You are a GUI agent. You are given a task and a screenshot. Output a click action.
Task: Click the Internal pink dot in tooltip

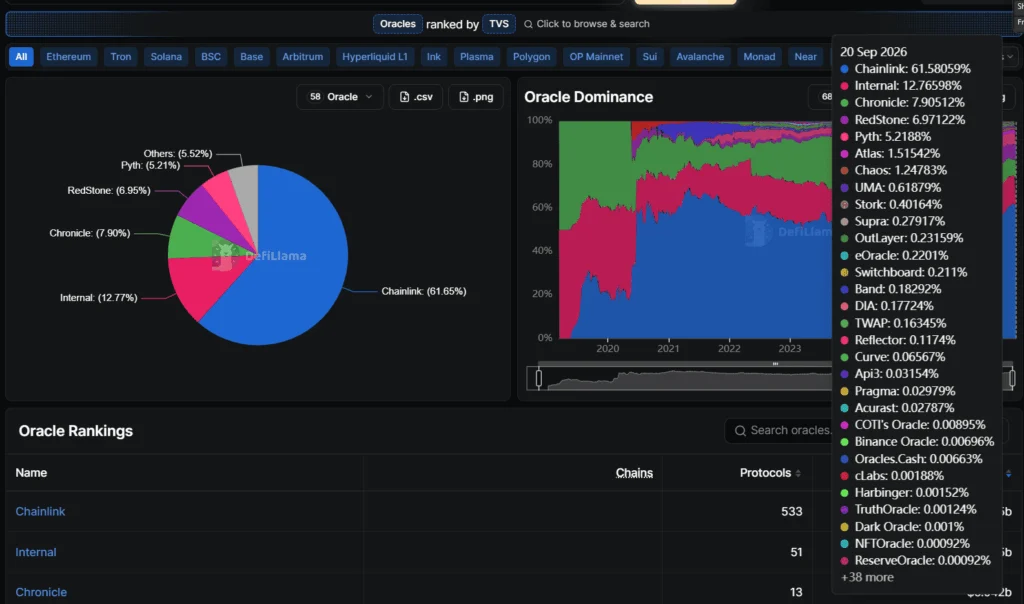(x=844, y=86)
